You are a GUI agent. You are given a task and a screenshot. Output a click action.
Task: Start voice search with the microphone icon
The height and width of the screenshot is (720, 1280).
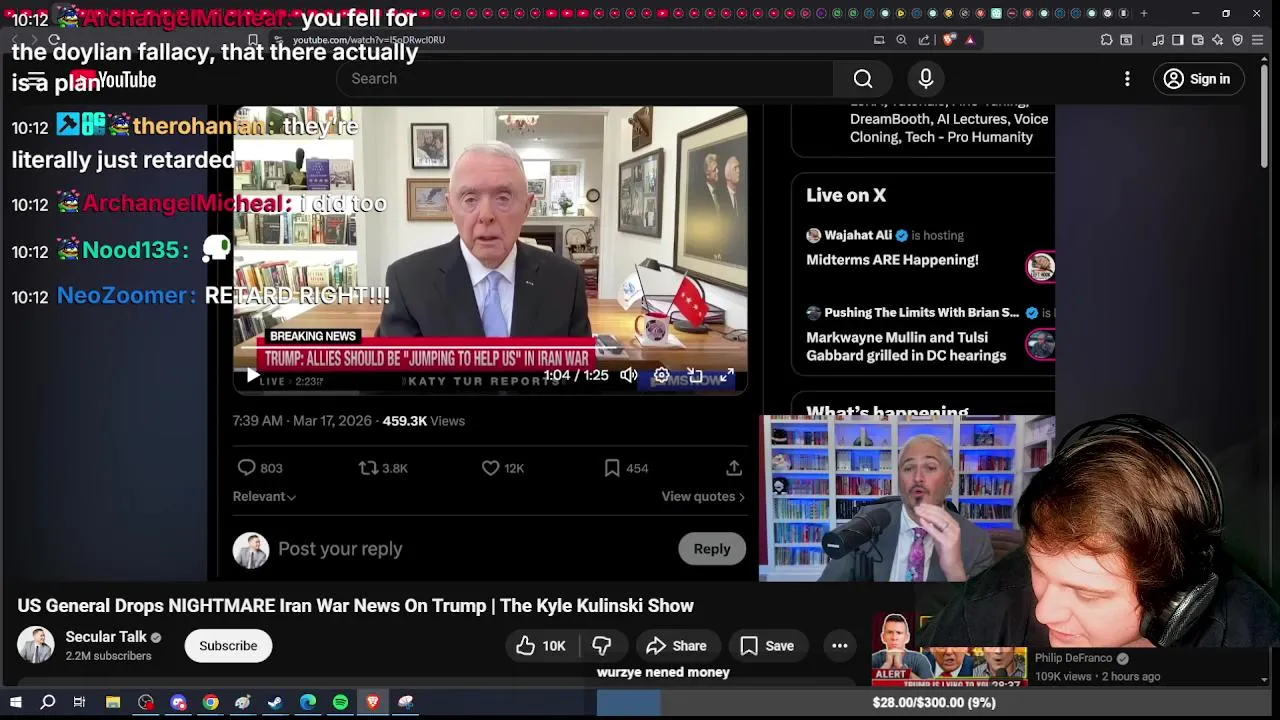(926, 79)
